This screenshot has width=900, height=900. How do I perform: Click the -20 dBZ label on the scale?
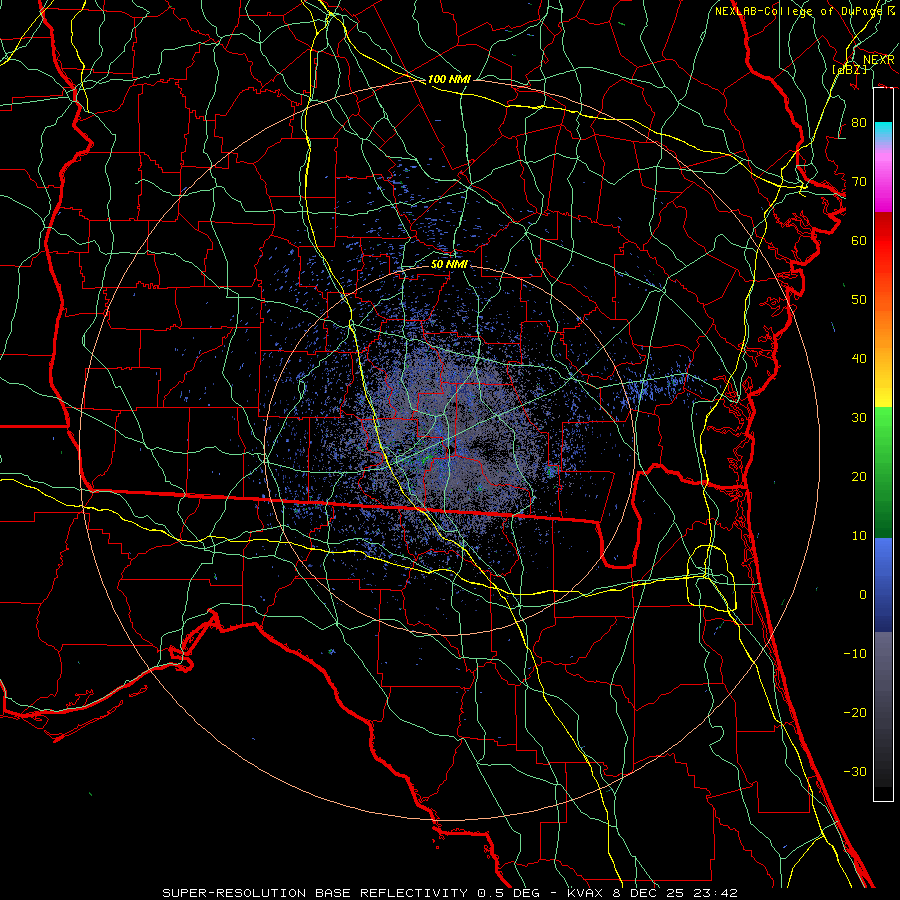[855, 713]
